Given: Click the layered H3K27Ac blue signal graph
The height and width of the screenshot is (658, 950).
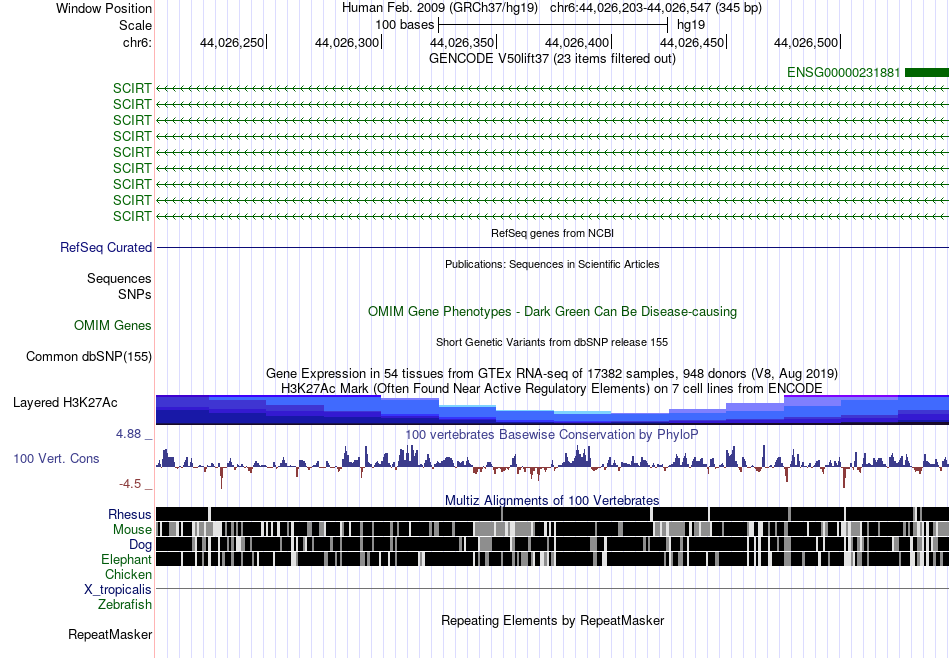Looking at the screenshot, I should click(553, 410).
